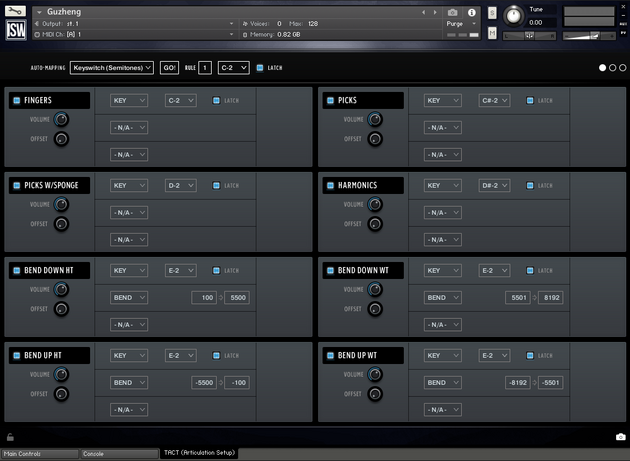Select TACT (Articulation Setup) tab
Screen dimensions: 630x461
point(199,453)
